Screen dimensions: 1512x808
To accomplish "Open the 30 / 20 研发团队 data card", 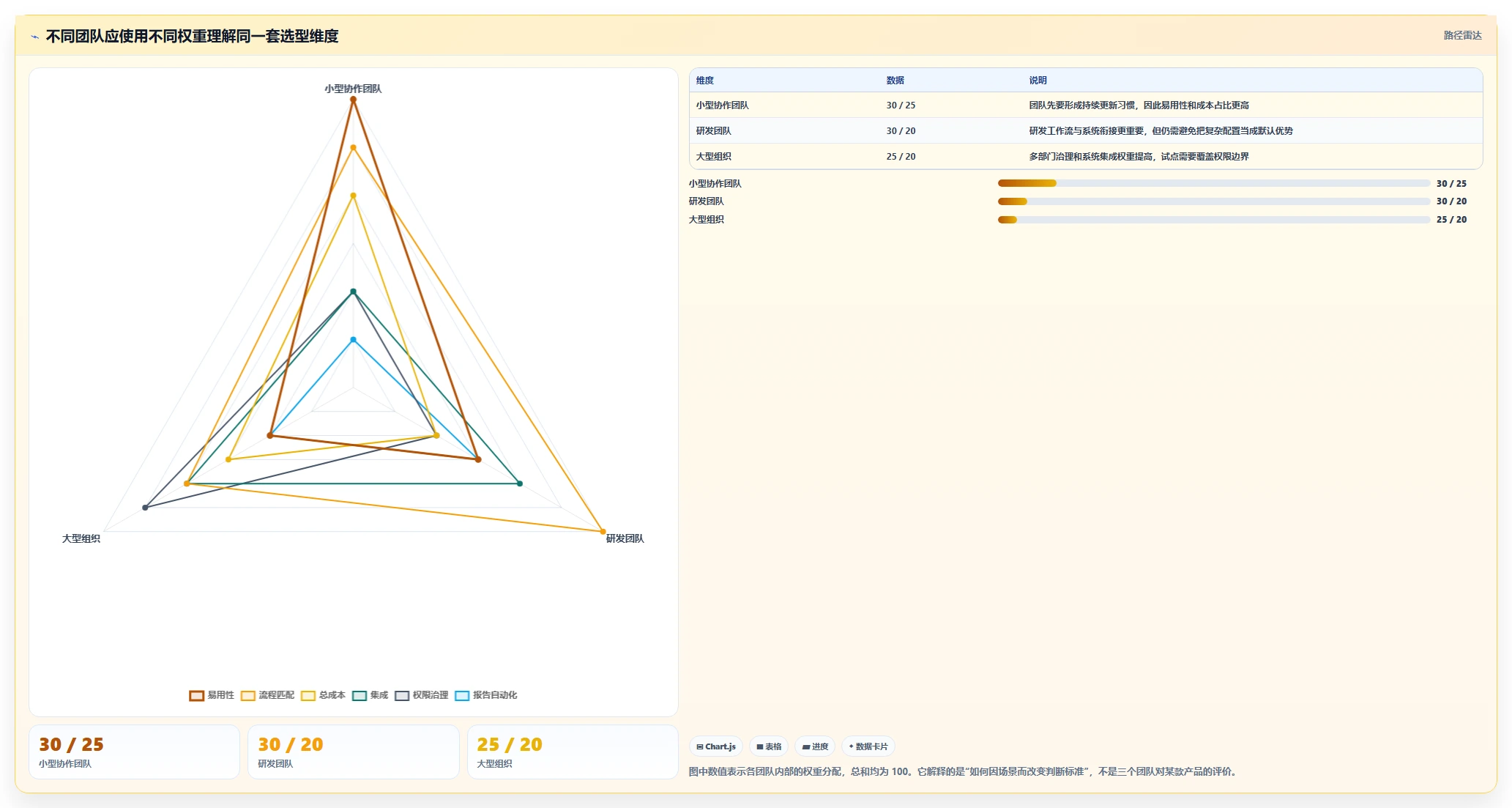I will pos(354,752).
